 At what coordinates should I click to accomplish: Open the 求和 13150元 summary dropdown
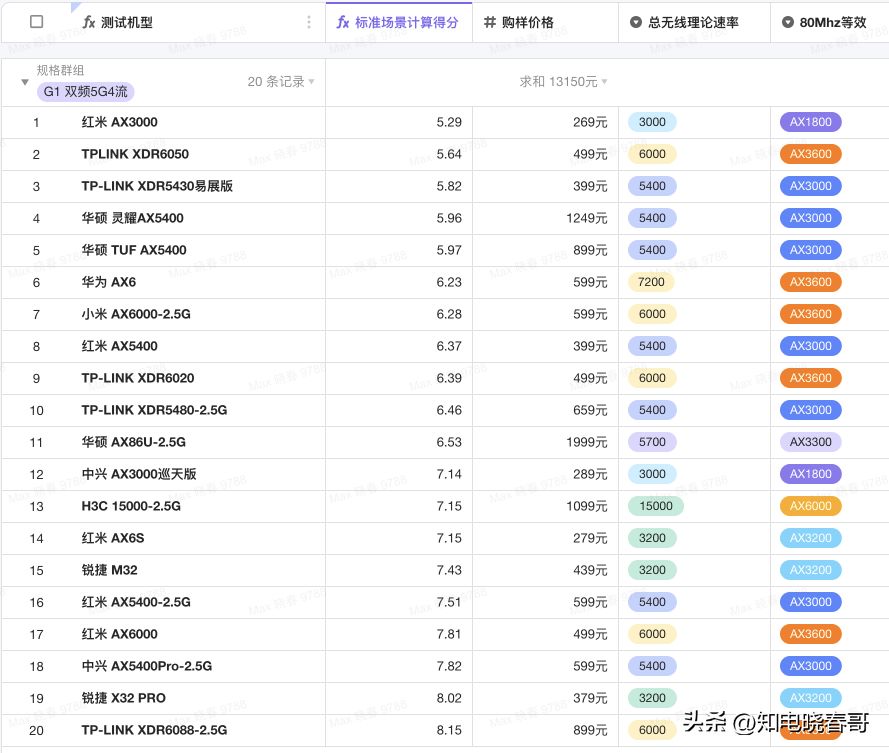(x=563, y=82)
